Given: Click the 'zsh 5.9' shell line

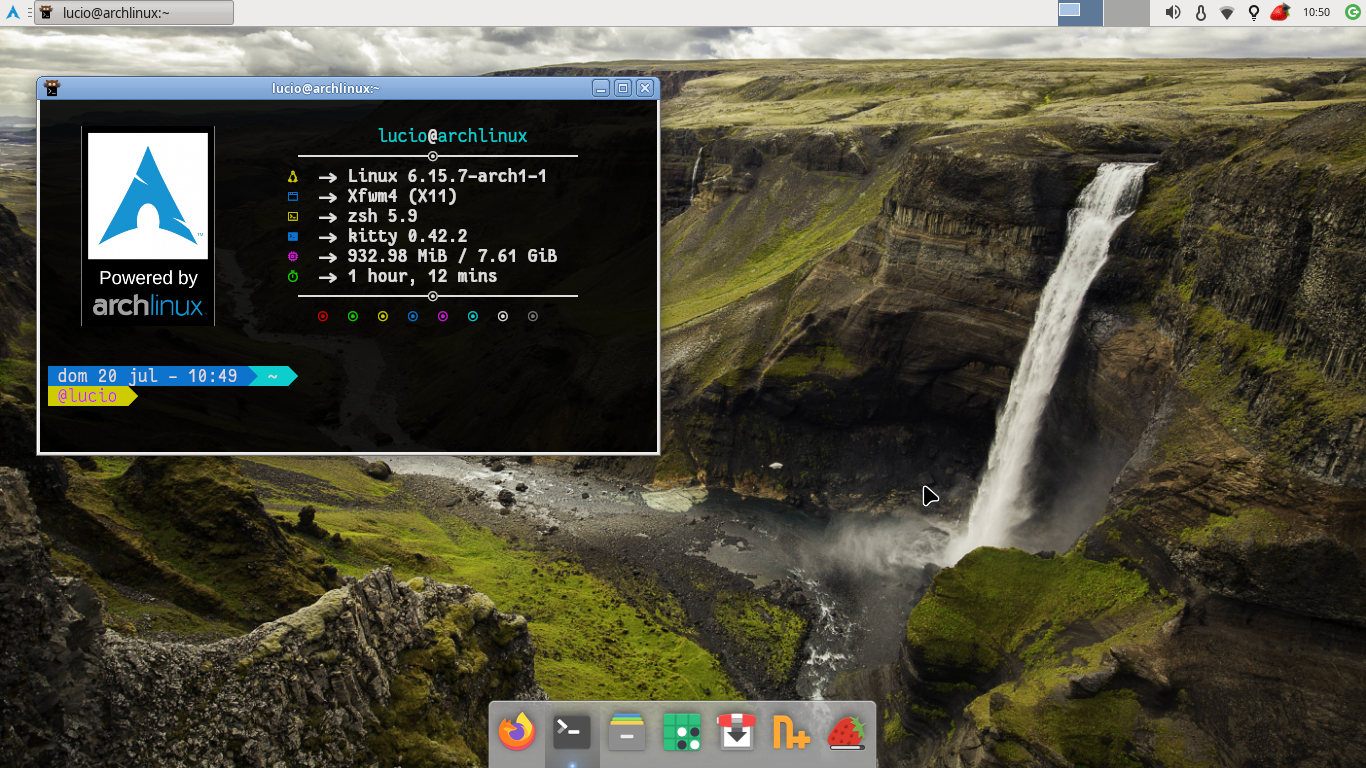Looking at the screenshot, I should [383, 216].
